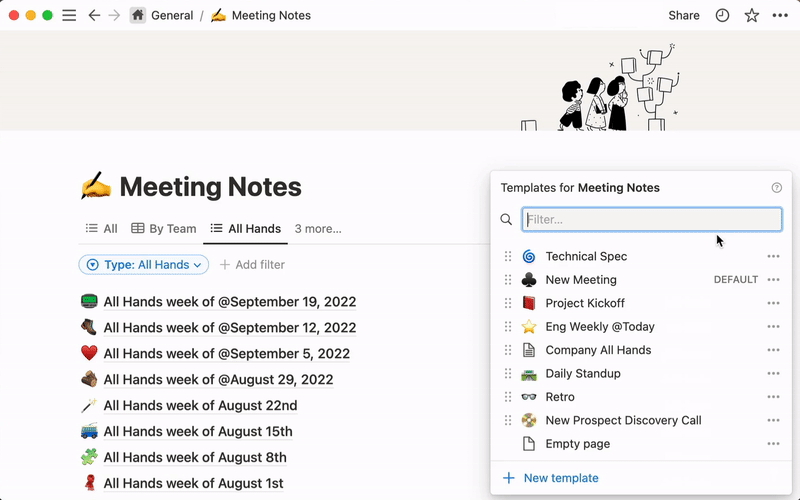This screenshot has height=500, width=800.
Task: Open options for New Prospect Discovery Call
Action: pyautogui.click(x=773, y=420)
